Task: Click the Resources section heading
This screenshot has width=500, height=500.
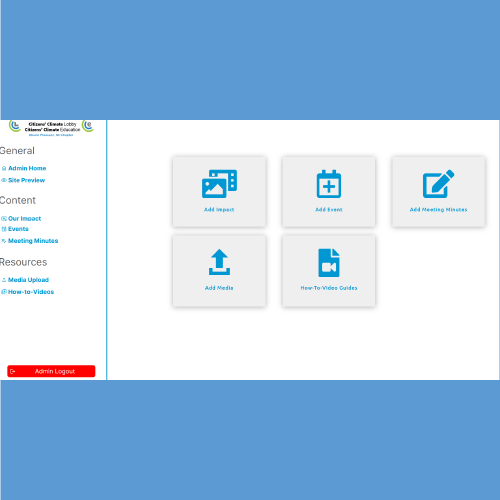Action: point(23,262)
